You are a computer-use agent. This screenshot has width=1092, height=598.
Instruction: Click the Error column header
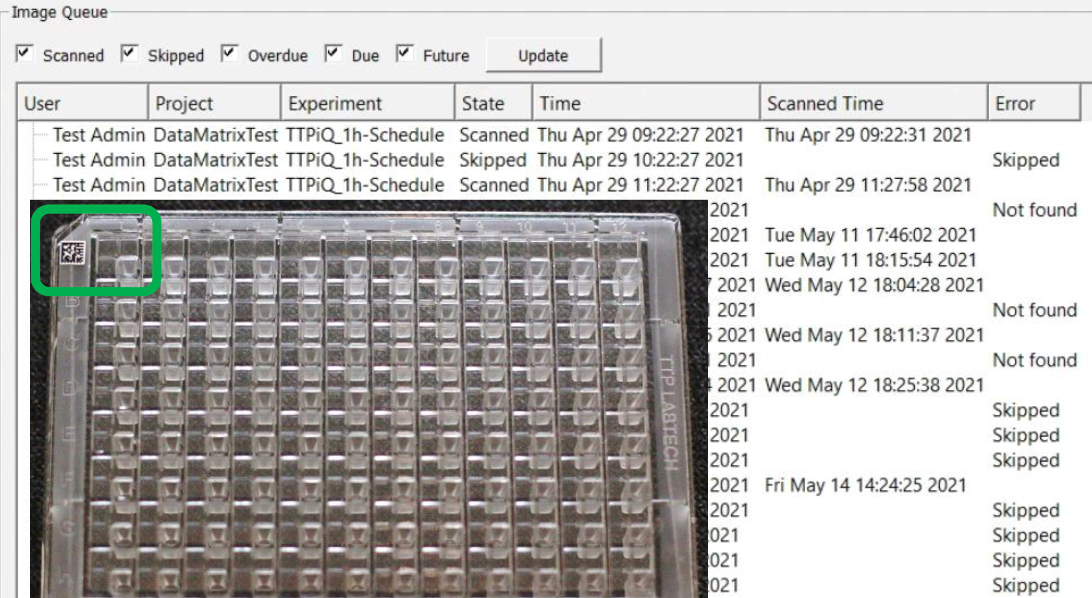[x=1034, y=103]
